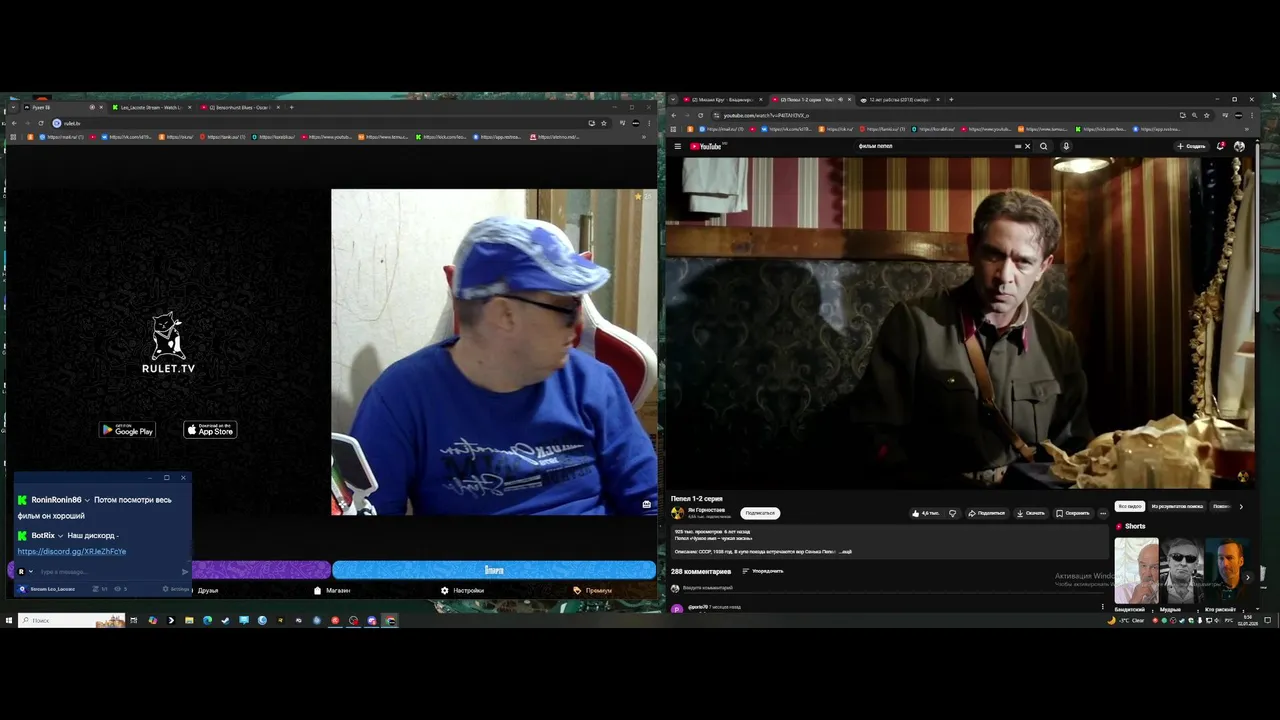Screen dimensions: 1280x720
Task: Open more actions for the video
Action: click(1103, 513)
